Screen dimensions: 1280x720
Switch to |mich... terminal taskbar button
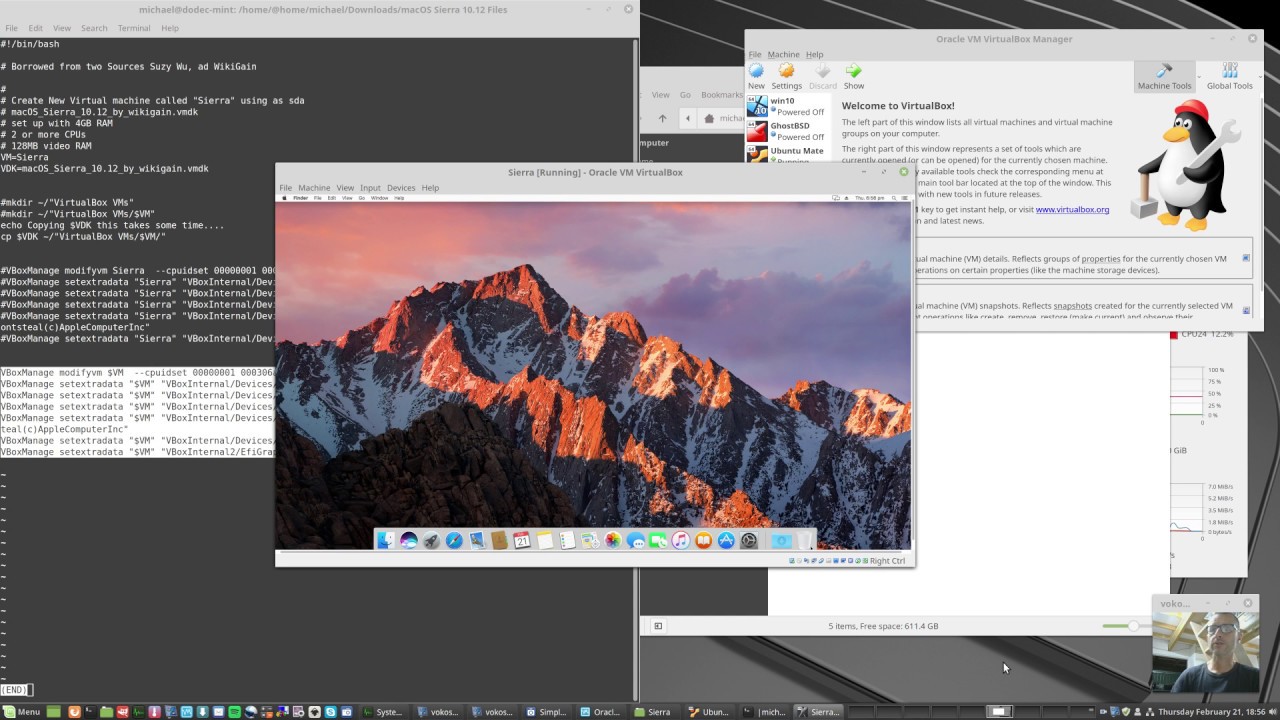tap(765, 712)
